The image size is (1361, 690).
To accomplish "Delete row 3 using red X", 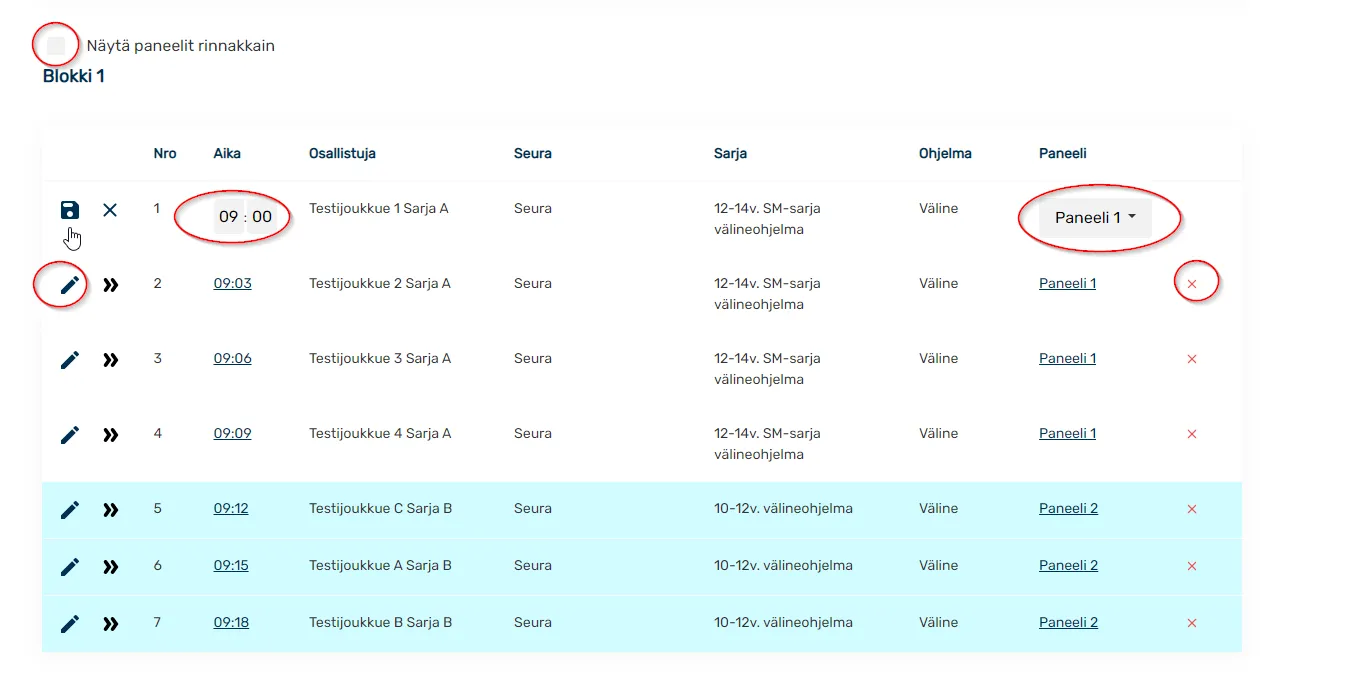I will pos(1191,359).
